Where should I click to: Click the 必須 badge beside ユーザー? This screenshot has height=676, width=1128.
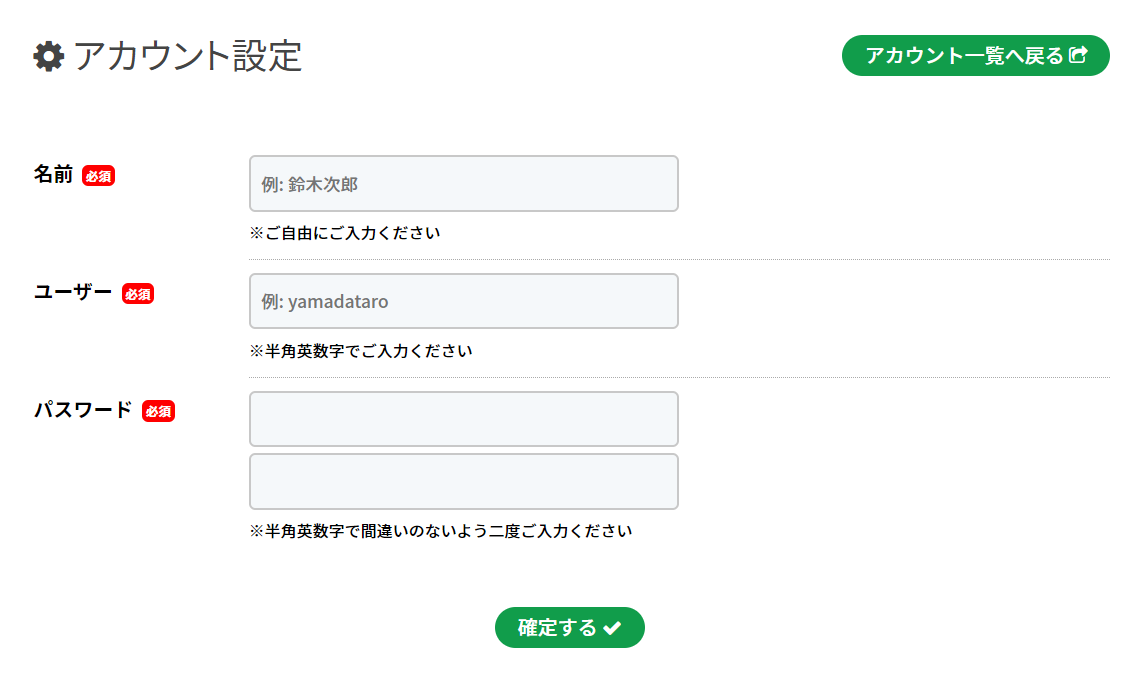click(138, 294)
